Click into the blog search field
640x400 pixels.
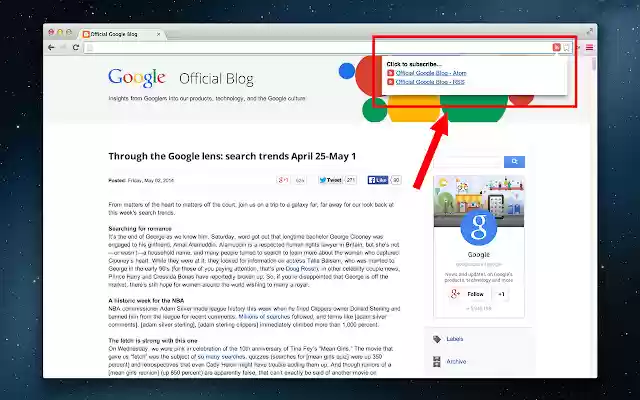click(469, 162)
